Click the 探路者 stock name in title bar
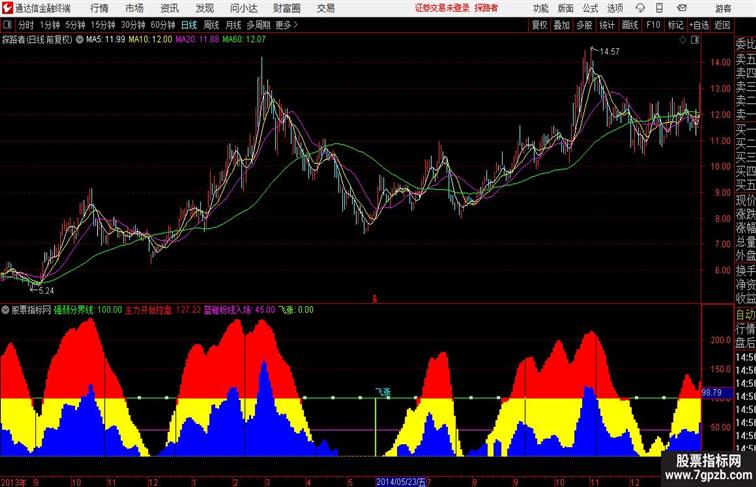The height and width of the screenshot is (487, 756). [x=486, y=8]
